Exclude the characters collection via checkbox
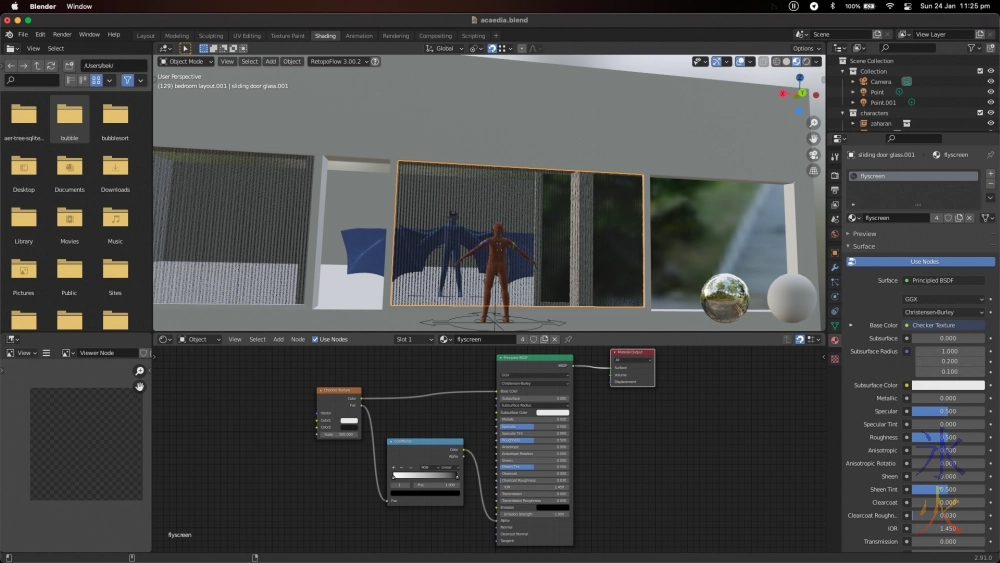This screenshot has width=1000, height=563. pyautogui.click(x=979, y=113)
